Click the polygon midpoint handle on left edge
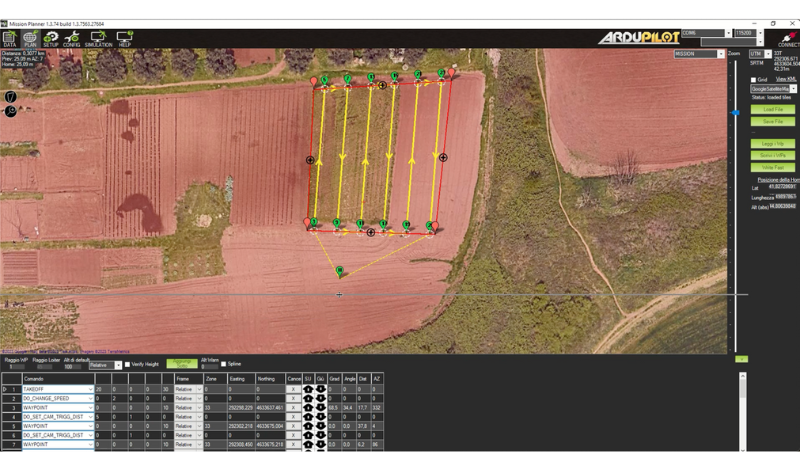The height and width of the screenshot is (470, 800). (x=310, y=160)
